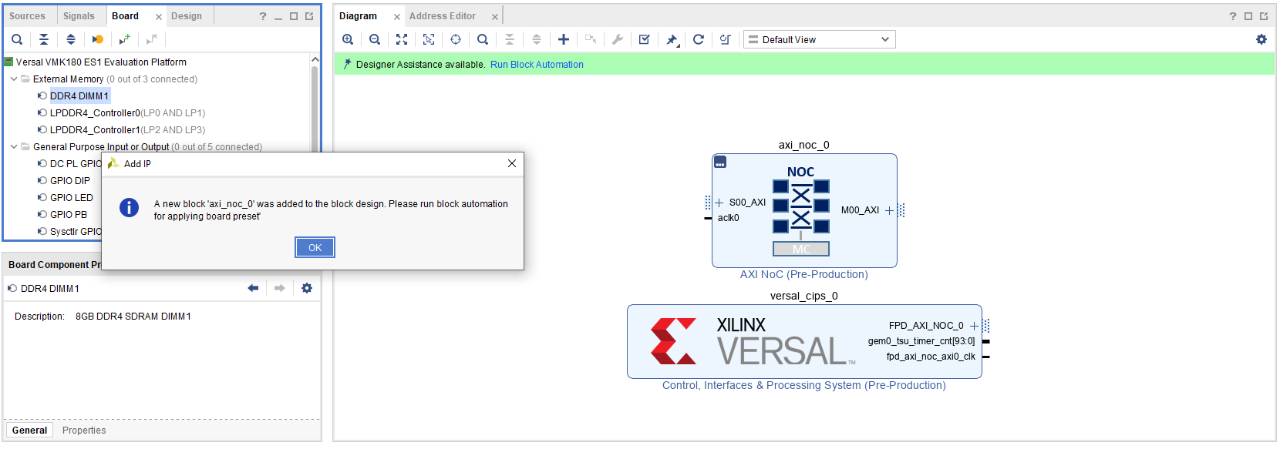Click the zoom-to-selection icon in Diagram toolbar

point(428,39)
